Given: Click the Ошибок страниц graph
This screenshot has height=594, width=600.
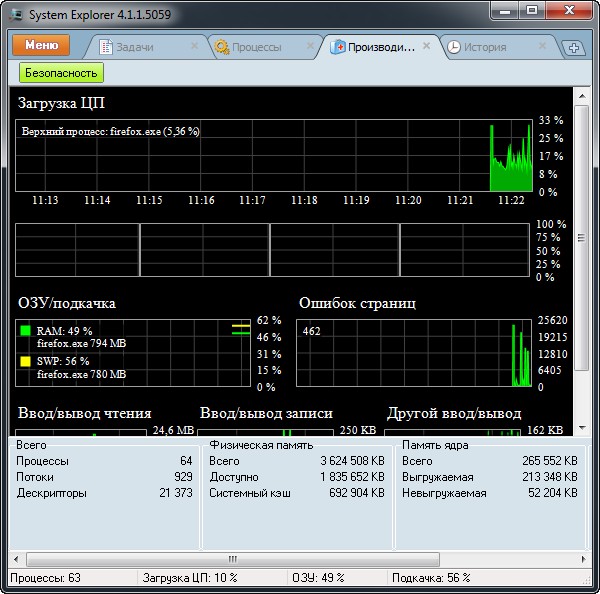Looking at the screenshot, I should 414,353.
